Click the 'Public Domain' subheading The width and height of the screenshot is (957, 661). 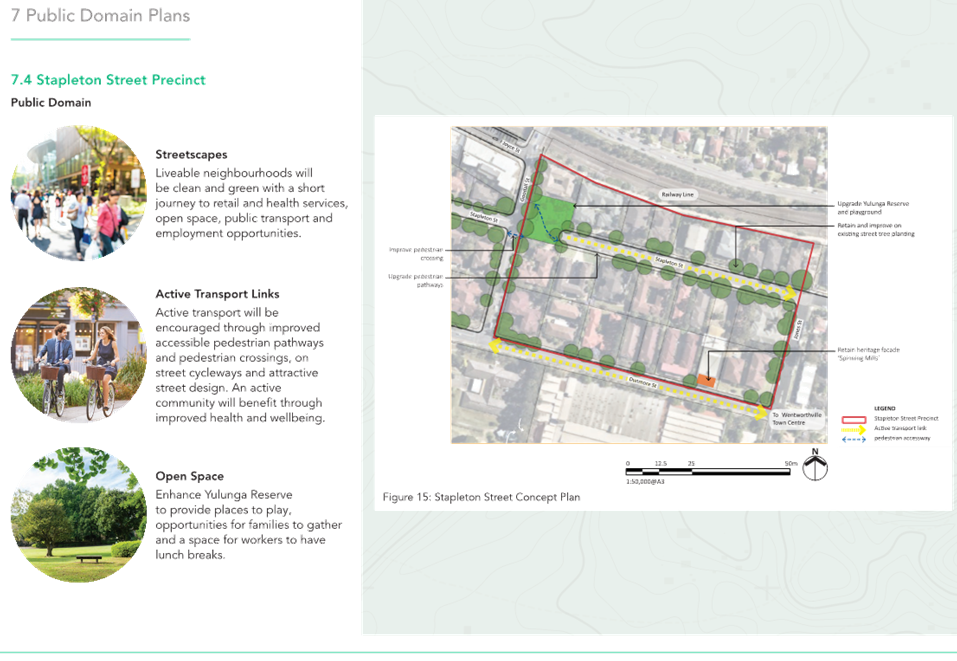click(x=51, y=102)
